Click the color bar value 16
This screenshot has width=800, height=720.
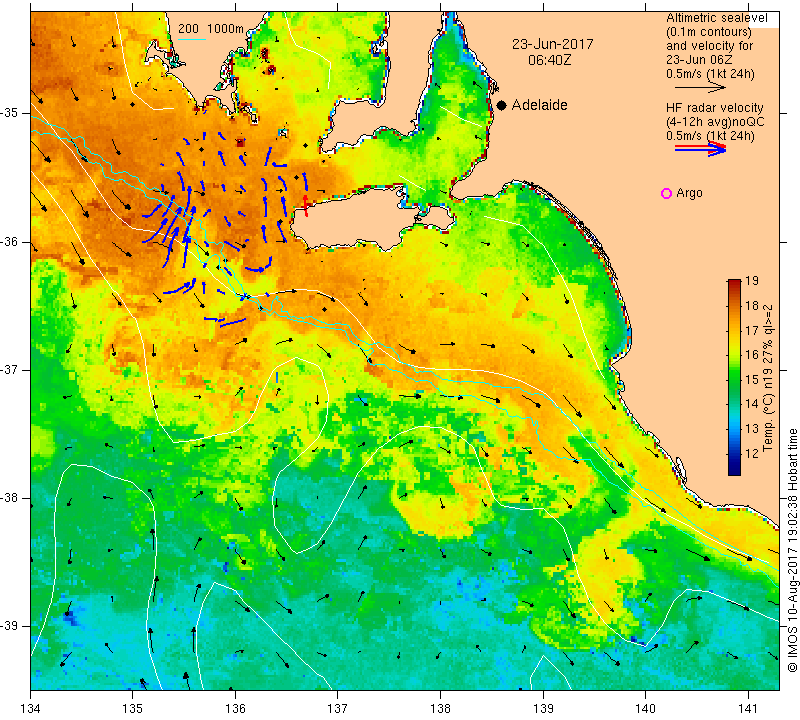click(x=752, y=355)
